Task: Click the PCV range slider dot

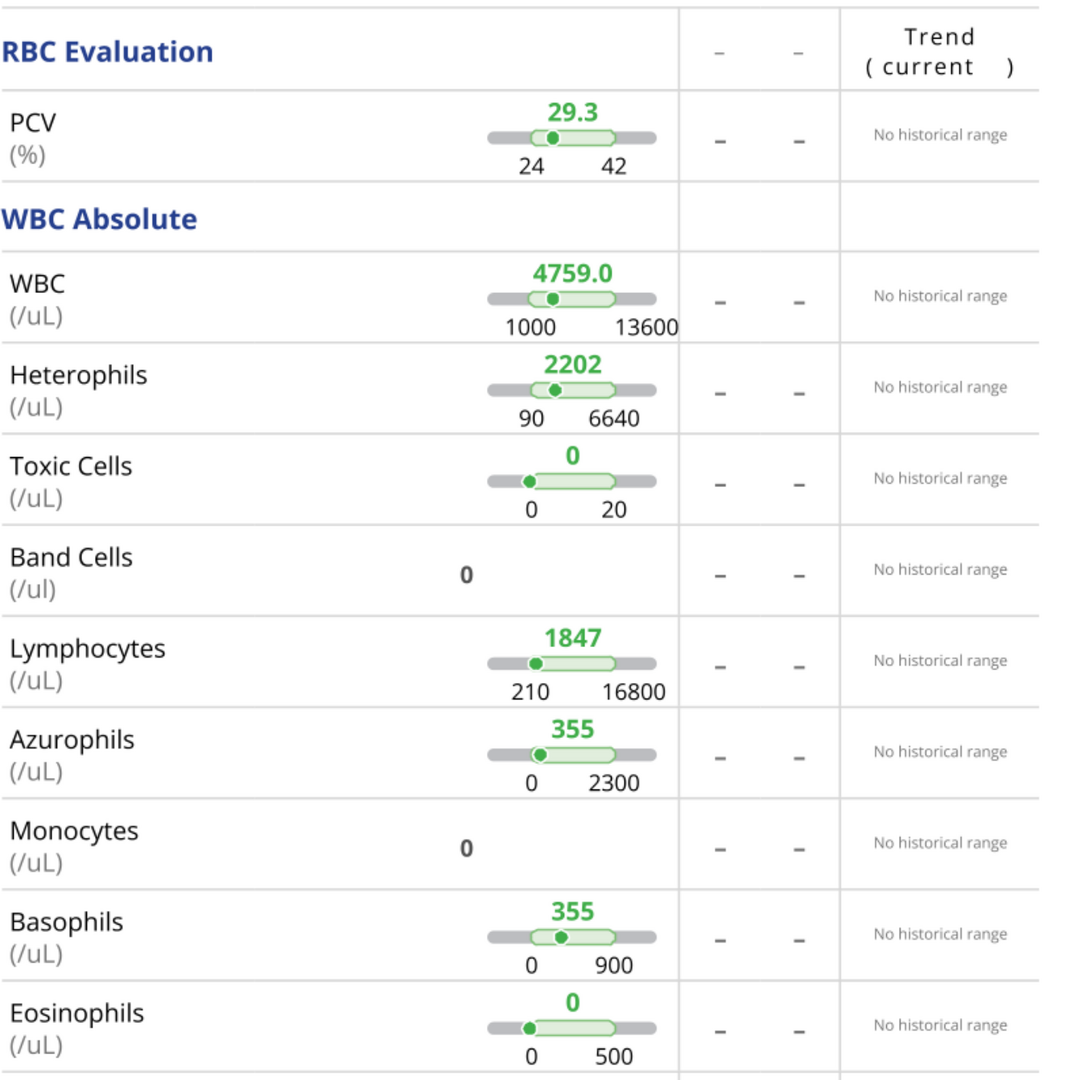Action: point(552,138)
